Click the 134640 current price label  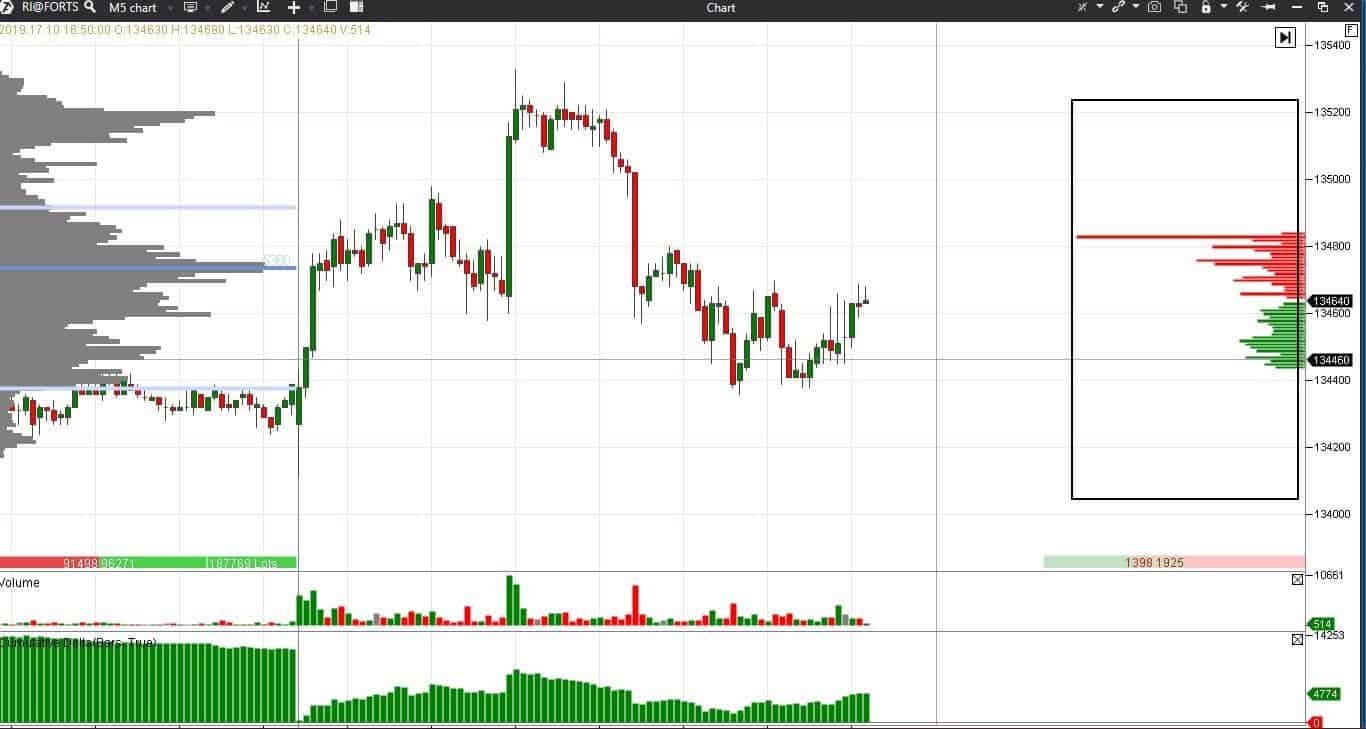pos(1332,301)
